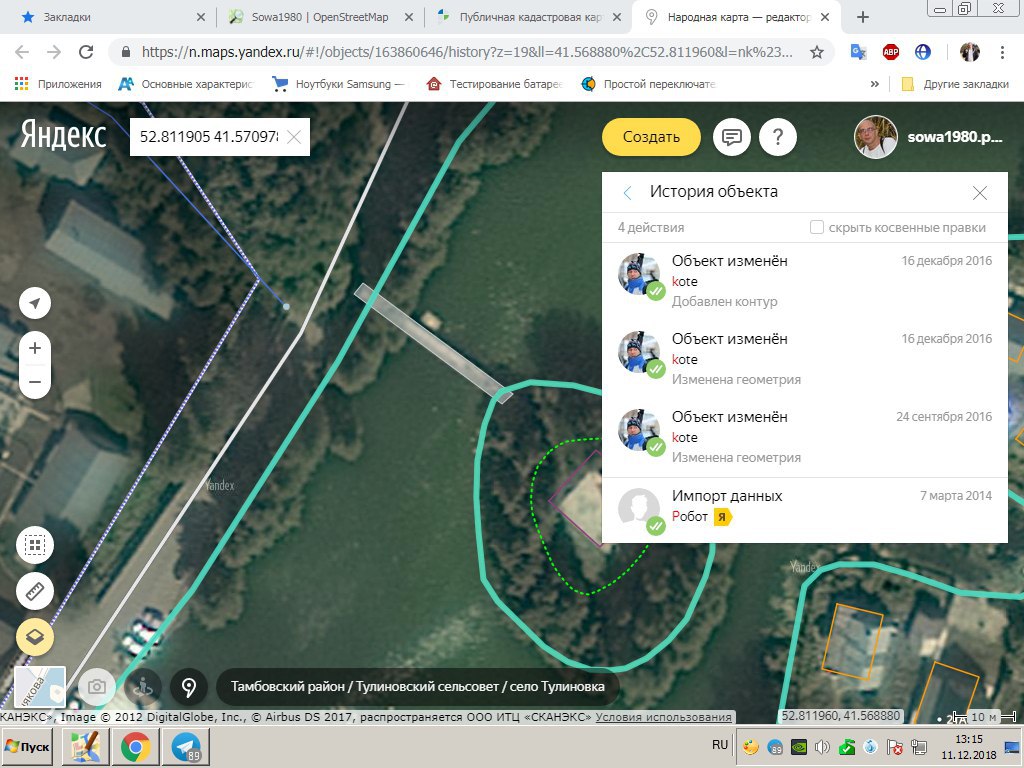
Task: Click browser address bar URL
Action: point(467,52)
